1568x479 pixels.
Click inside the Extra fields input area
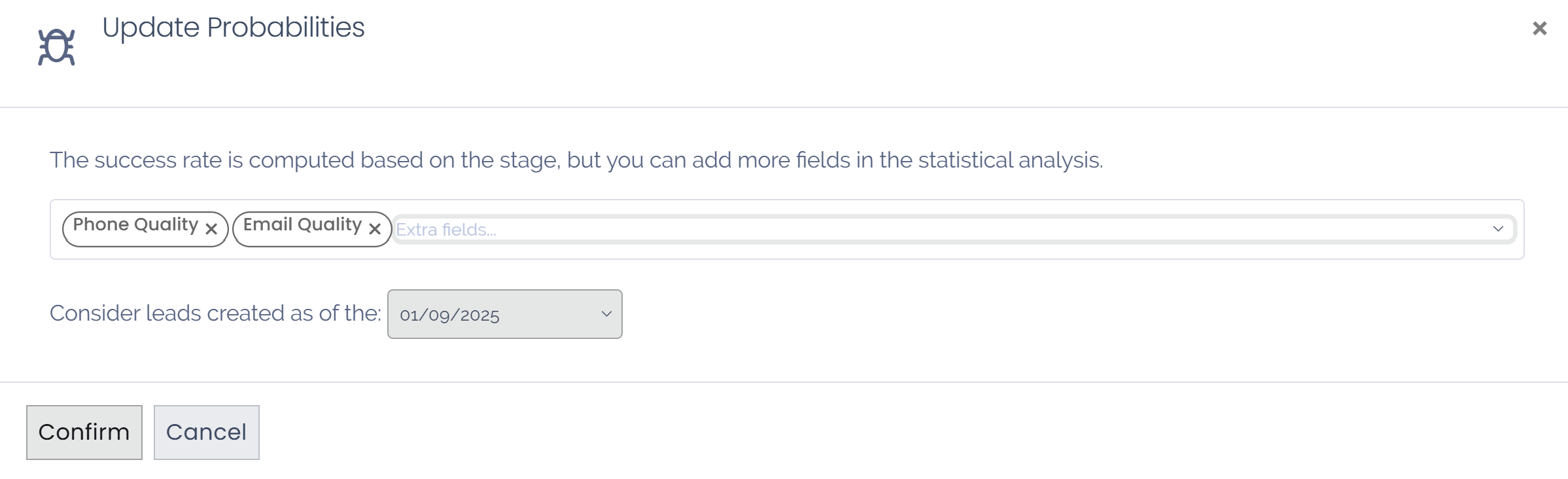pos(654,228)
